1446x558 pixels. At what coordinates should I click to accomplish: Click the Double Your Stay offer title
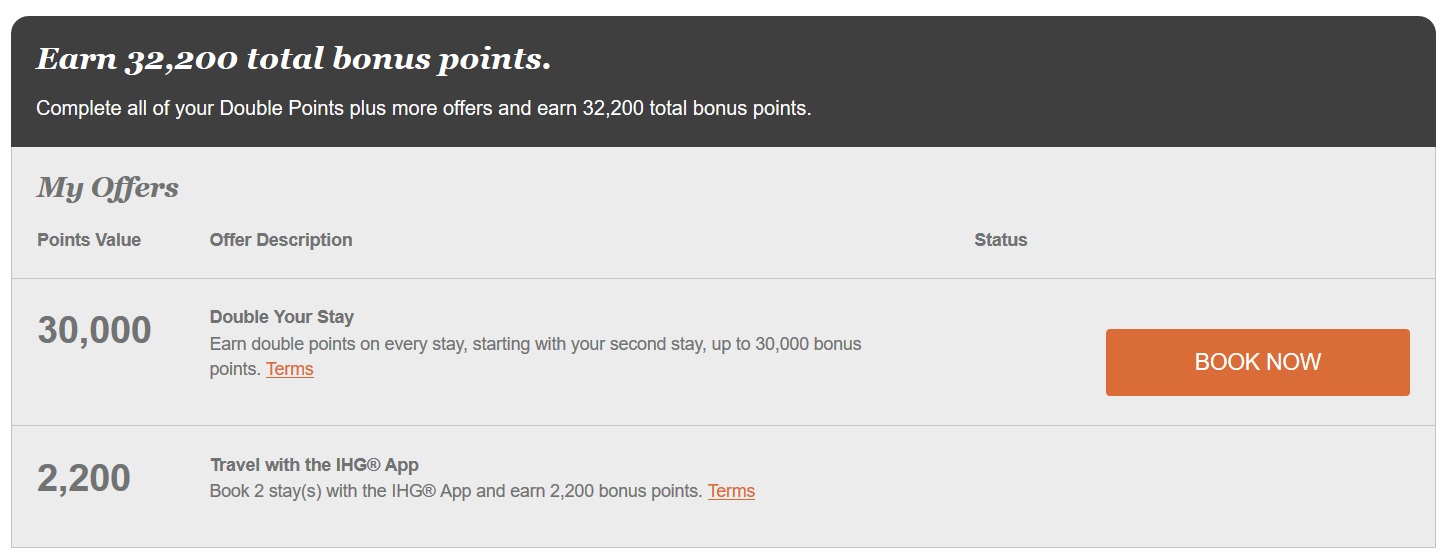[x=282, y=317]
